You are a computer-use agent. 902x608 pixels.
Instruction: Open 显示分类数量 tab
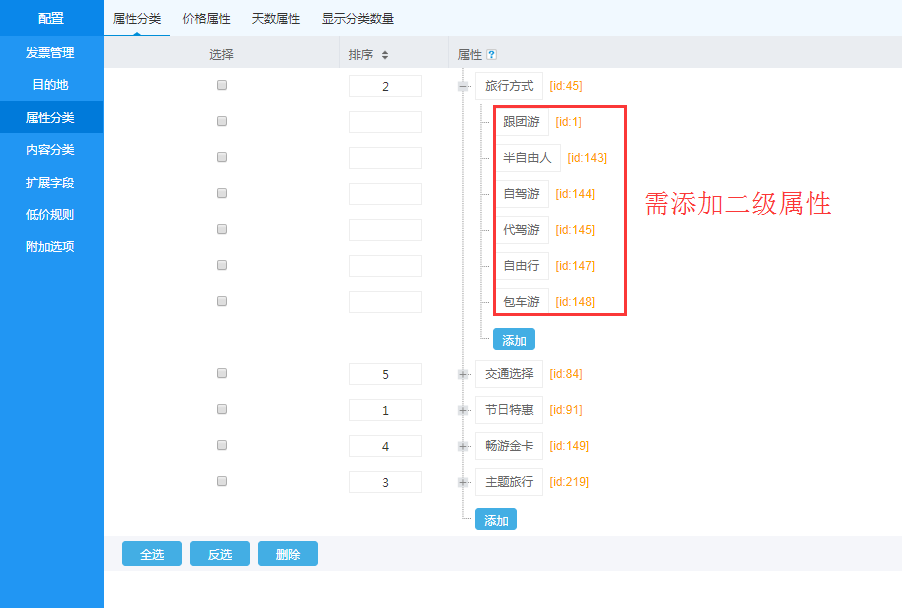(x=357, y=18)
